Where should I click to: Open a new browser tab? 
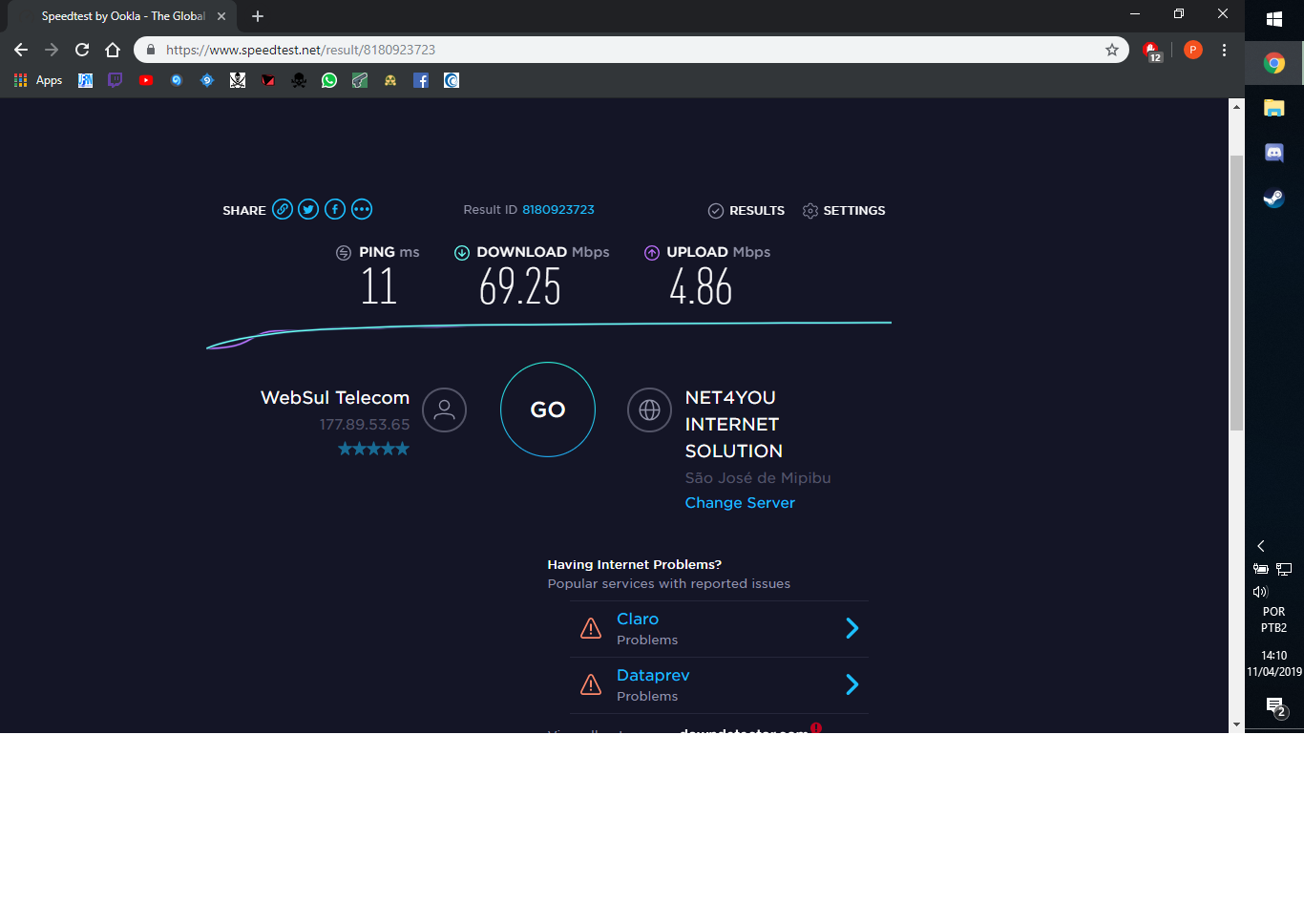point(258,16)
